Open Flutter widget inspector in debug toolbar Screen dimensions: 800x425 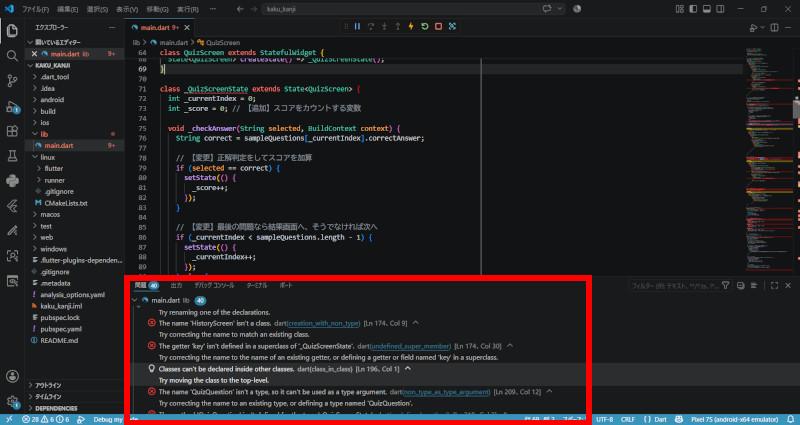pos(452,27)
